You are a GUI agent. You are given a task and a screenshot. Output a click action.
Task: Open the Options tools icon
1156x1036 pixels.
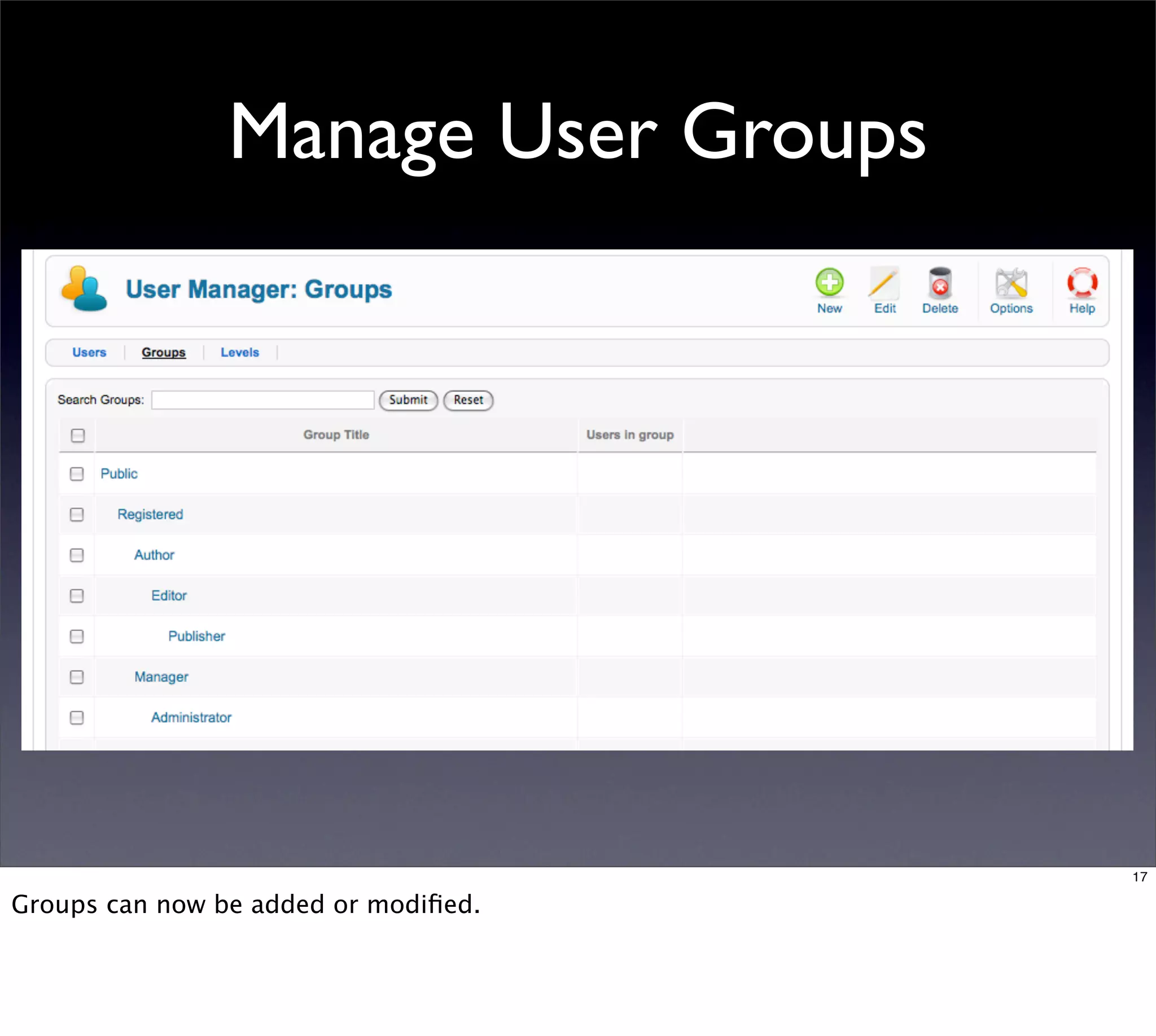pos(1011,283)
